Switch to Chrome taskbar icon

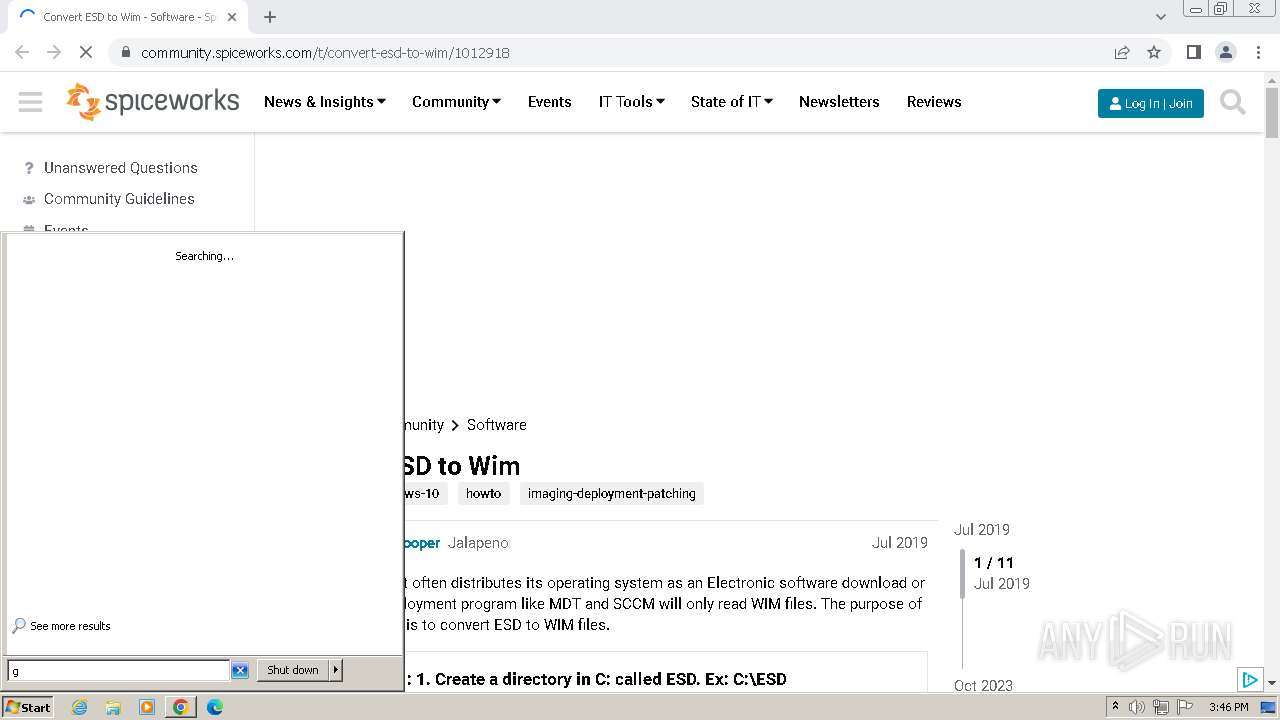(x=181, y=707)
